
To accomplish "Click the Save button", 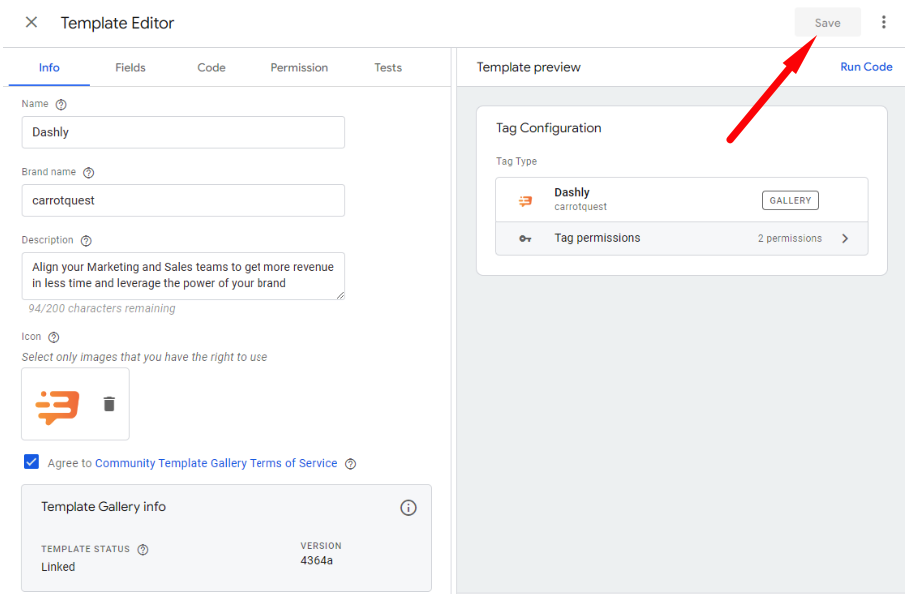I will pos(827,23).
